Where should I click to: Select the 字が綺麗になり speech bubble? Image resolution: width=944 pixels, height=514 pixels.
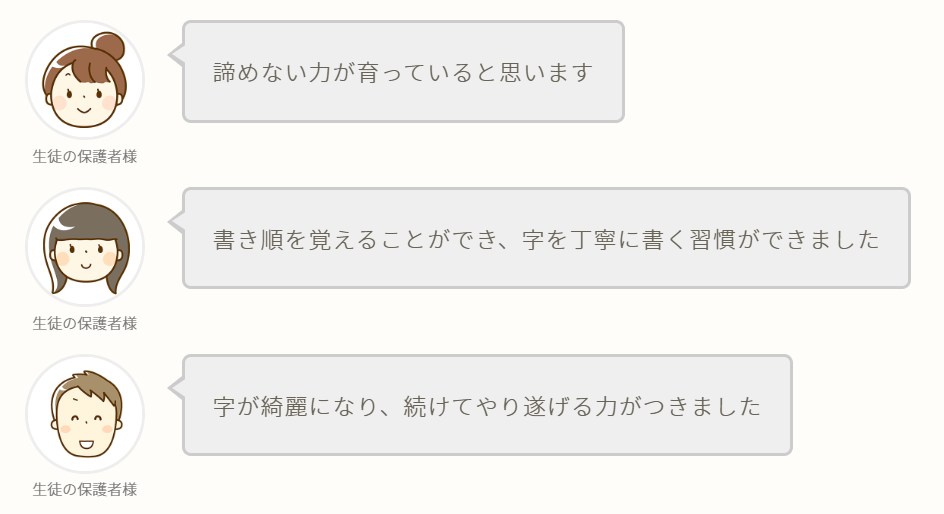pyautogui.click(x=487, y=405)
